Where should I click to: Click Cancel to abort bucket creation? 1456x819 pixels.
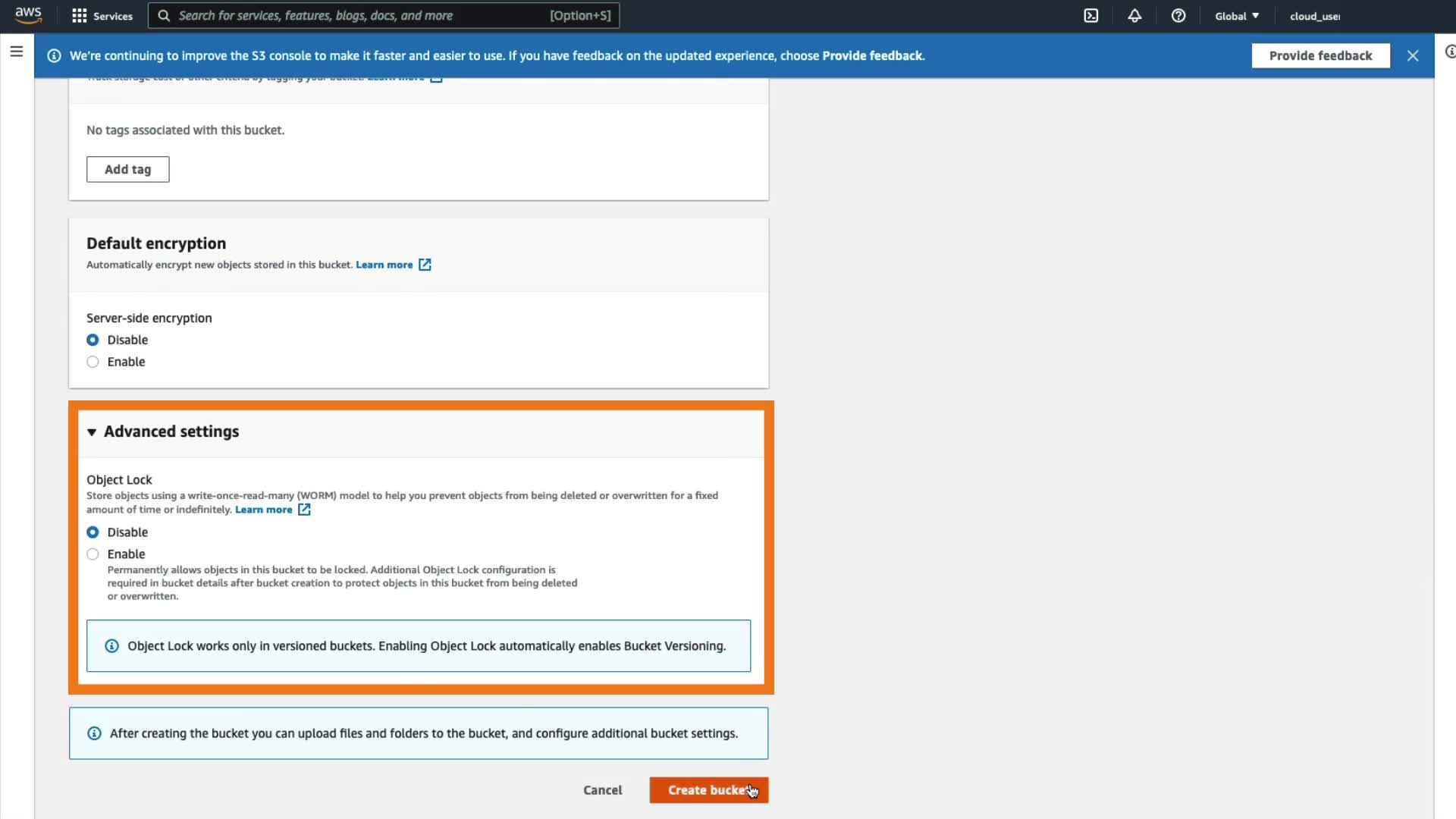tap(602, 790)
